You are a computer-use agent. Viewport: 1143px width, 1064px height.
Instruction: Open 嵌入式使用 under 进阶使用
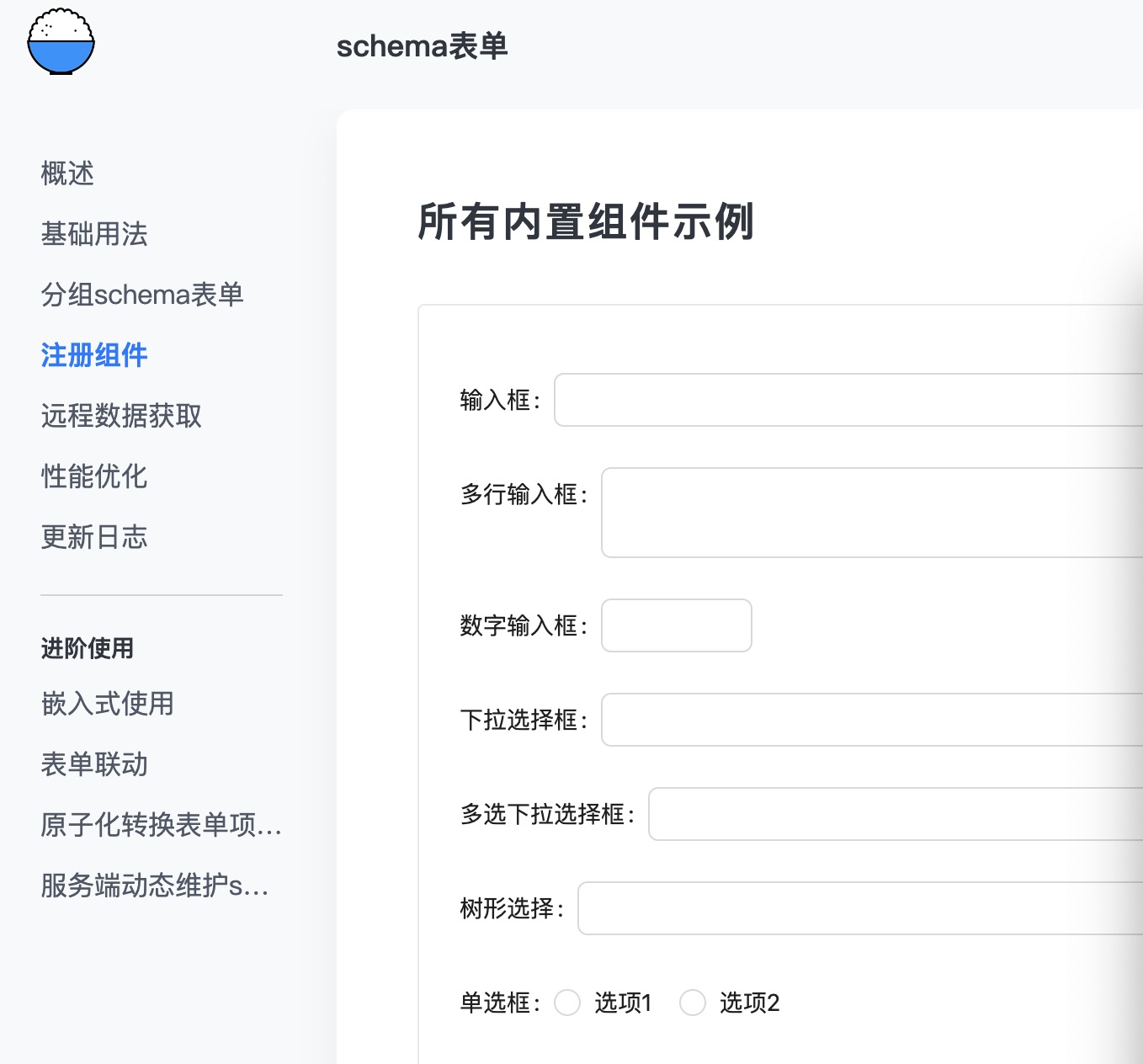tap(108, 704)
